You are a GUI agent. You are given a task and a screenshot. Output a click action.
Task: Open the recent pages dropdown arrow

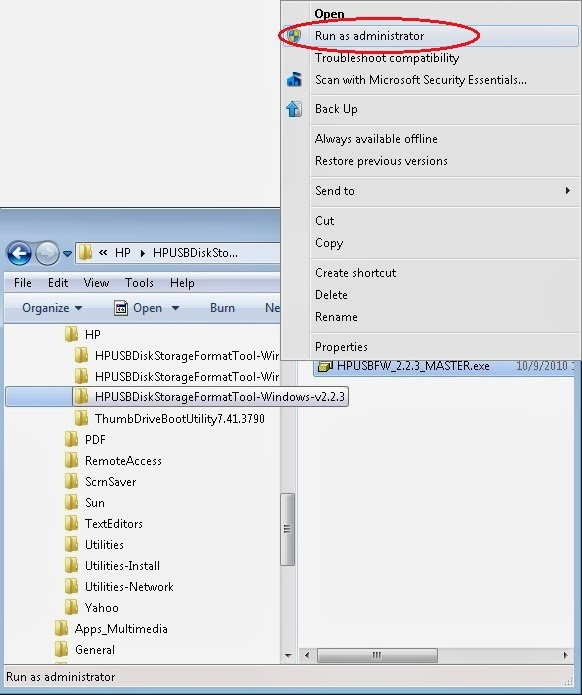click(x=67, y=254)
